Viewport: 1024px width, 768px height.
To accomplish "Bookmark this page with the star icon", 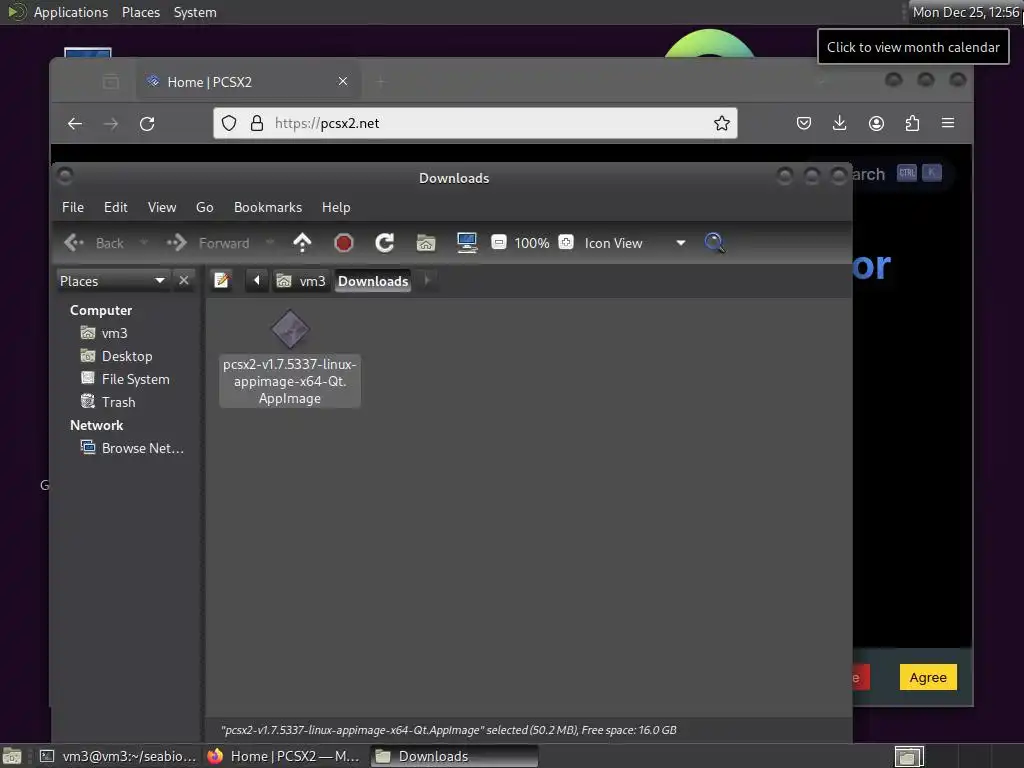I will pyautogui.click(x=722, y=123).
